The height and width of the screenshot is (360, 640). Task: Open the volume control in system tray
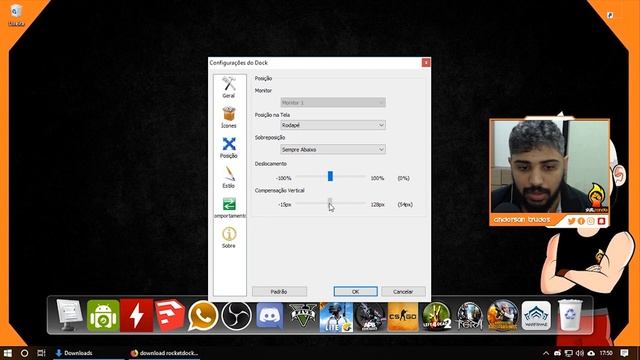click(580, 353)
